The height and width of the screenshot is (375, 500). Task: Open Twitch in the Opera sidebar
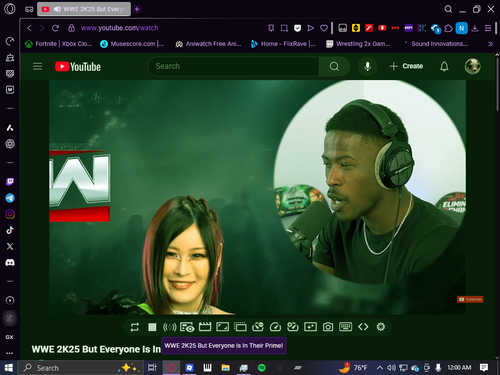tap(10, 182)
